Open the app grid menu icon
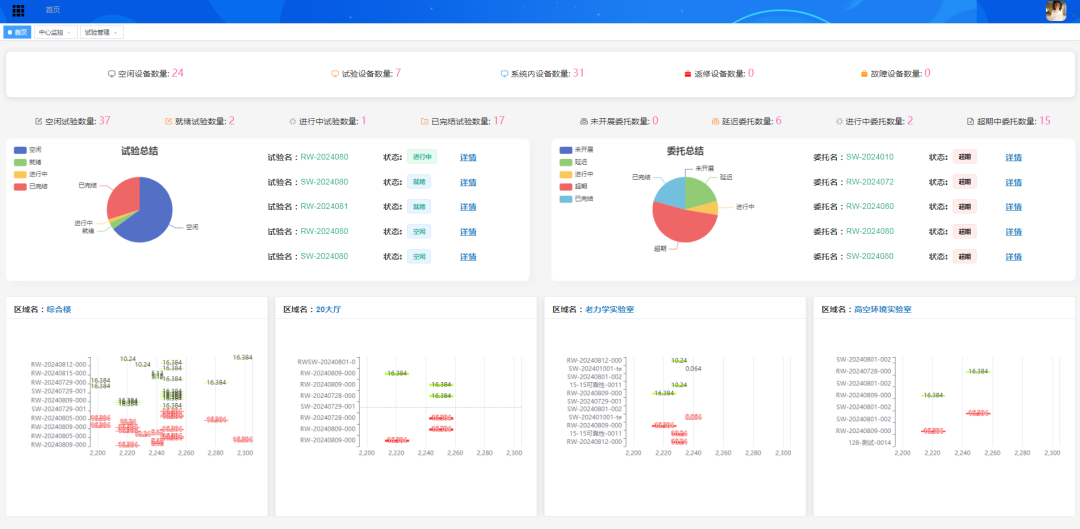Image resolution: width=1080 pixels, height=529 pixels. (18, 10)
